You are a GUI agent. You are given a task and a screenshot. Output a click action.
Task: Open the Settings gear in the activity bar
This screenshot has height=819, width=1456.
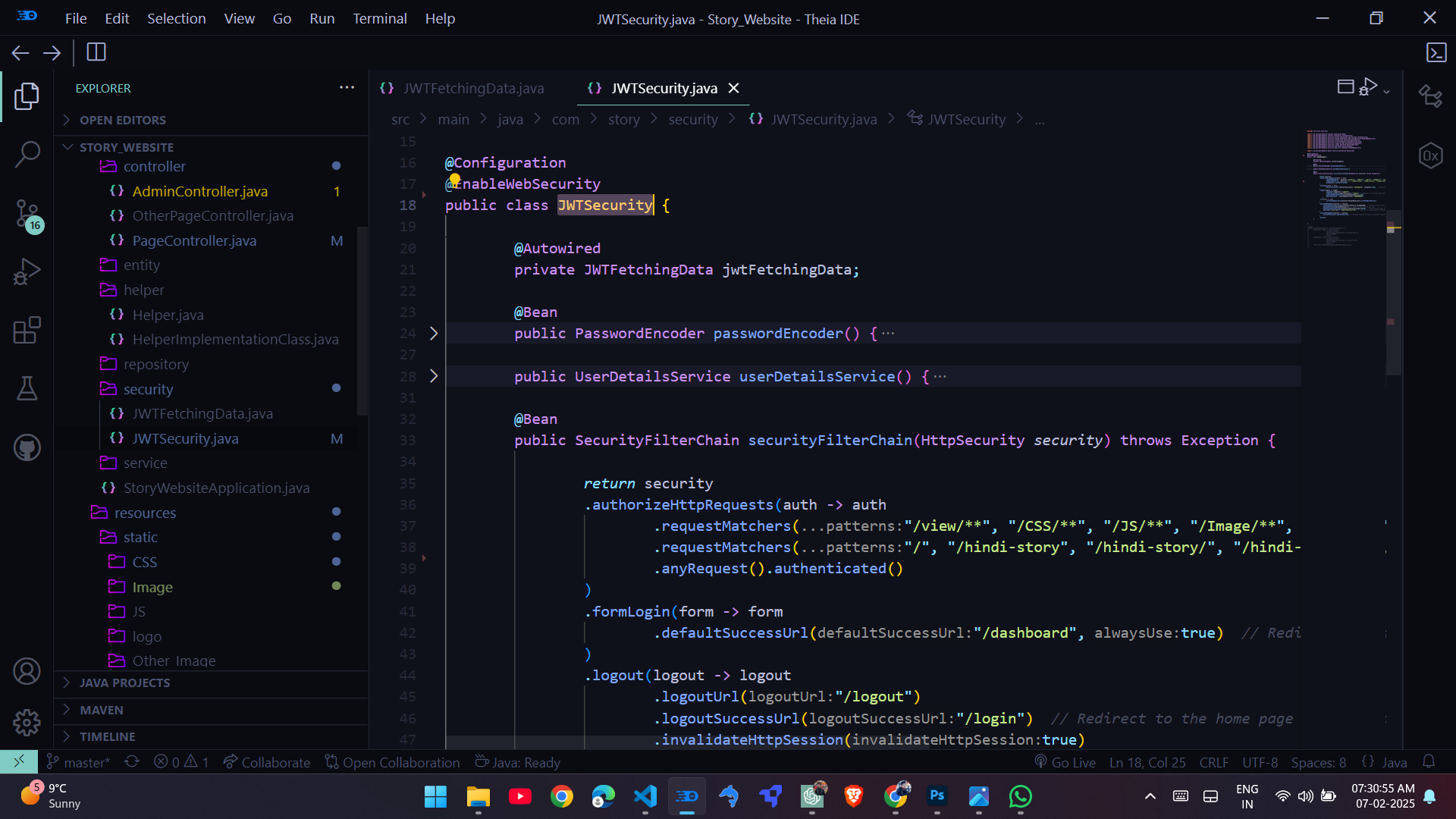[27, 723]
